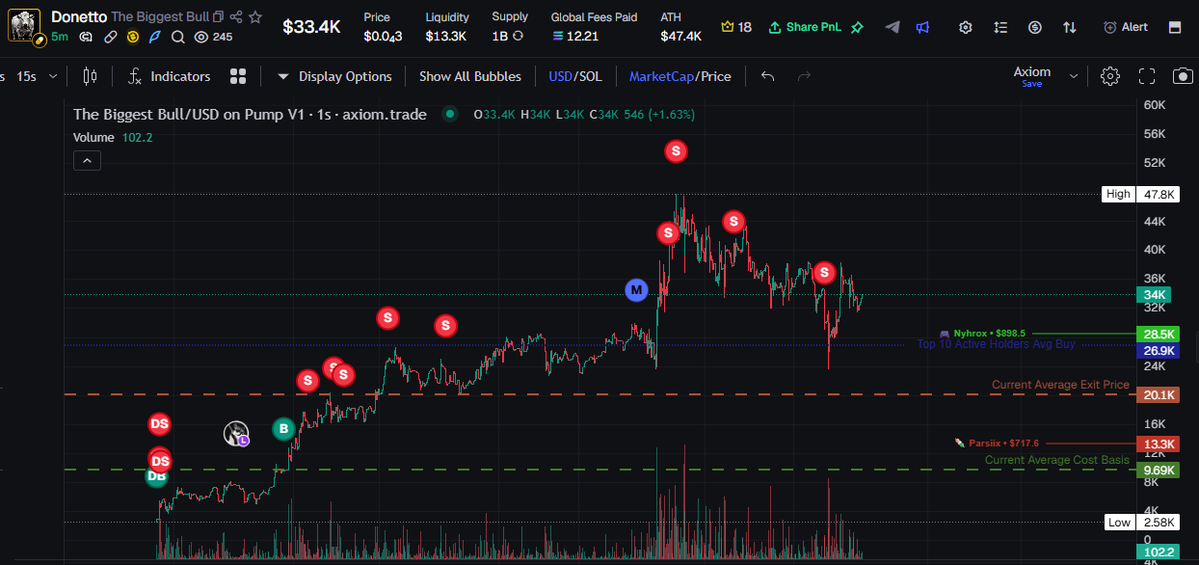Take a chart snapshot with camera icon
This screenshot has height=565, width=1199.
(x=1183, y=76)
